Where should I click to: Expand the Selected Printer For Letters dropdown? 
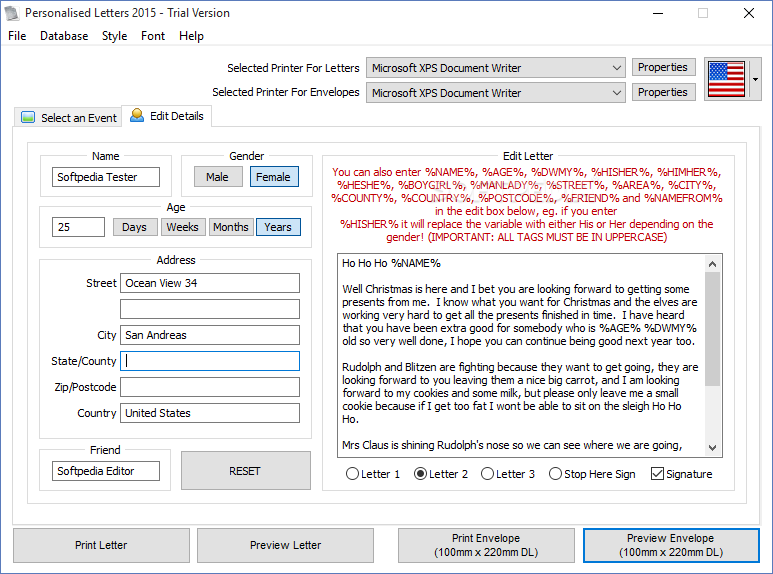tap(616, 68)
